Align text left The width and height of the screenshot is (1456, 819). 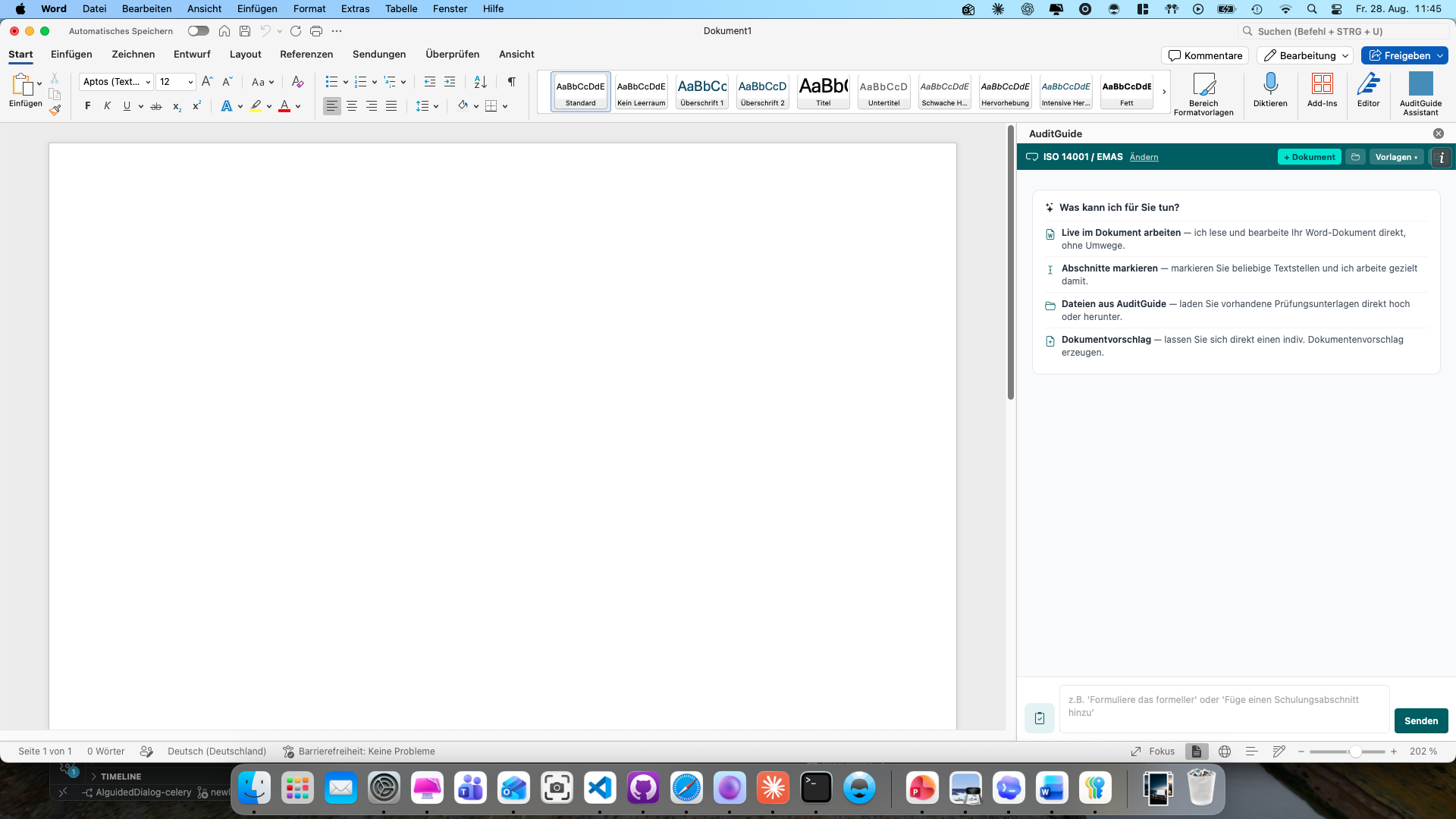pyautogui.click(x=332, y=106)
